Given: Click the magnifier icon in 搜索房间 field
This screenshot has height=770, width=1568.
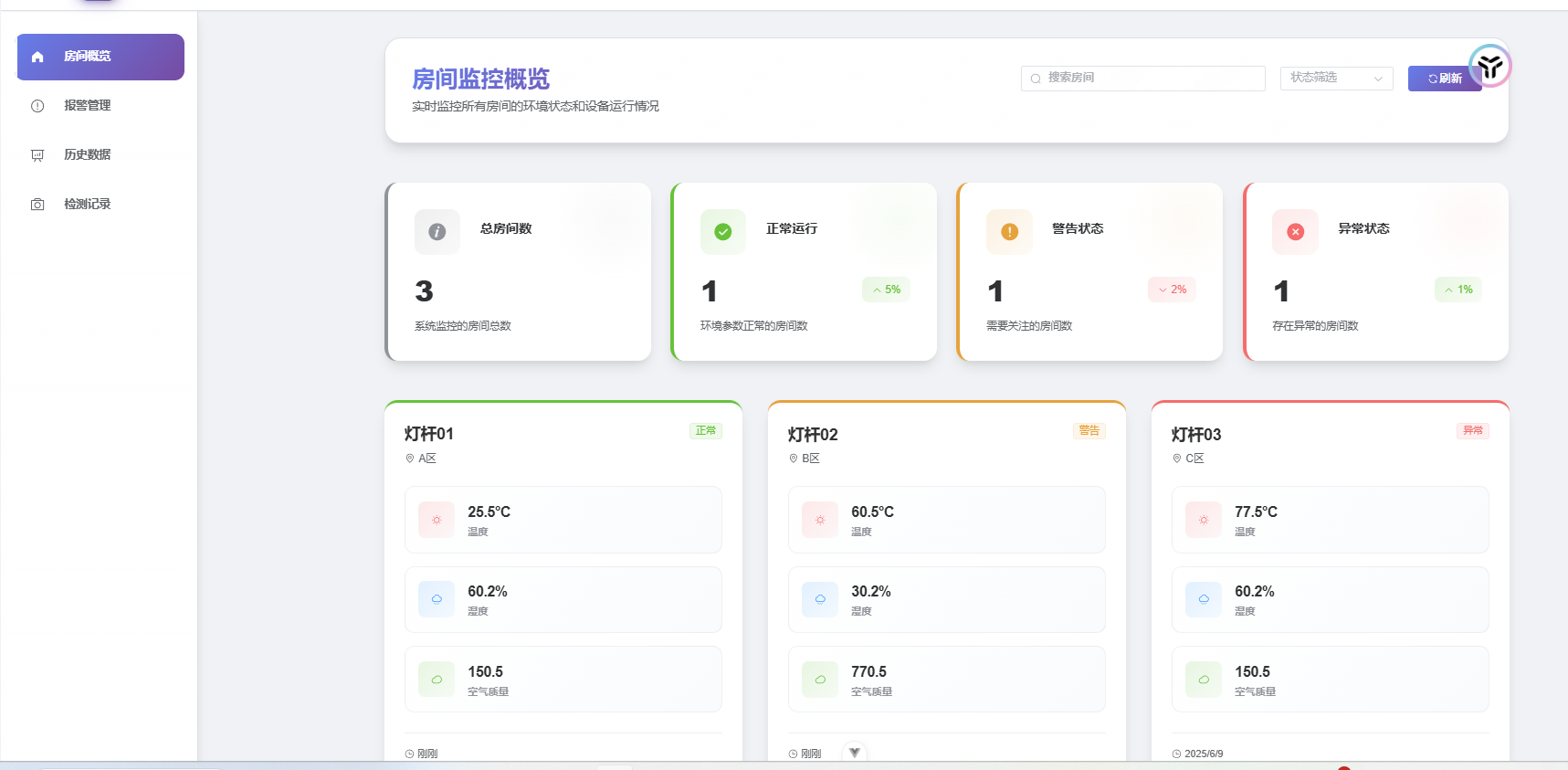Looking at the screenshot, I should 1036,79.
